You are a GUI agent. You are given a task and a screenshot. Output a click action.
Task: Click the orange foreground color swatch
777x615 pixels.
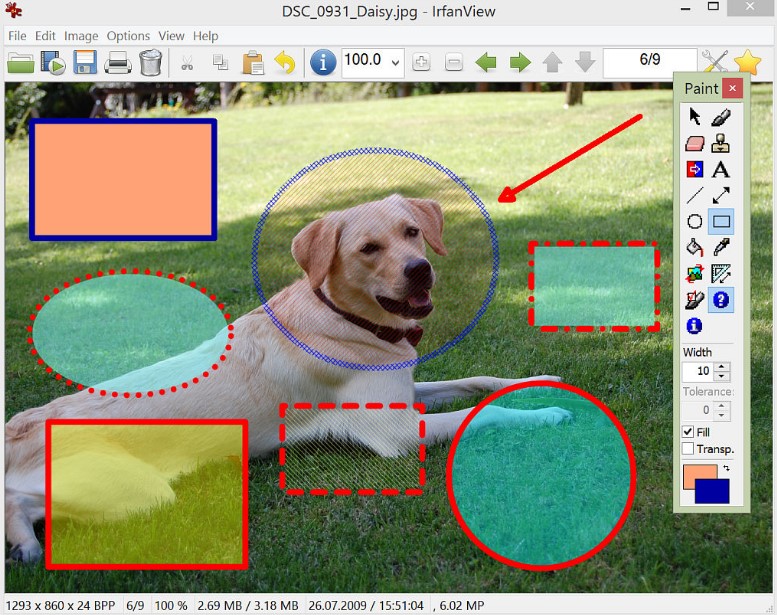click(x=692, y=475)
